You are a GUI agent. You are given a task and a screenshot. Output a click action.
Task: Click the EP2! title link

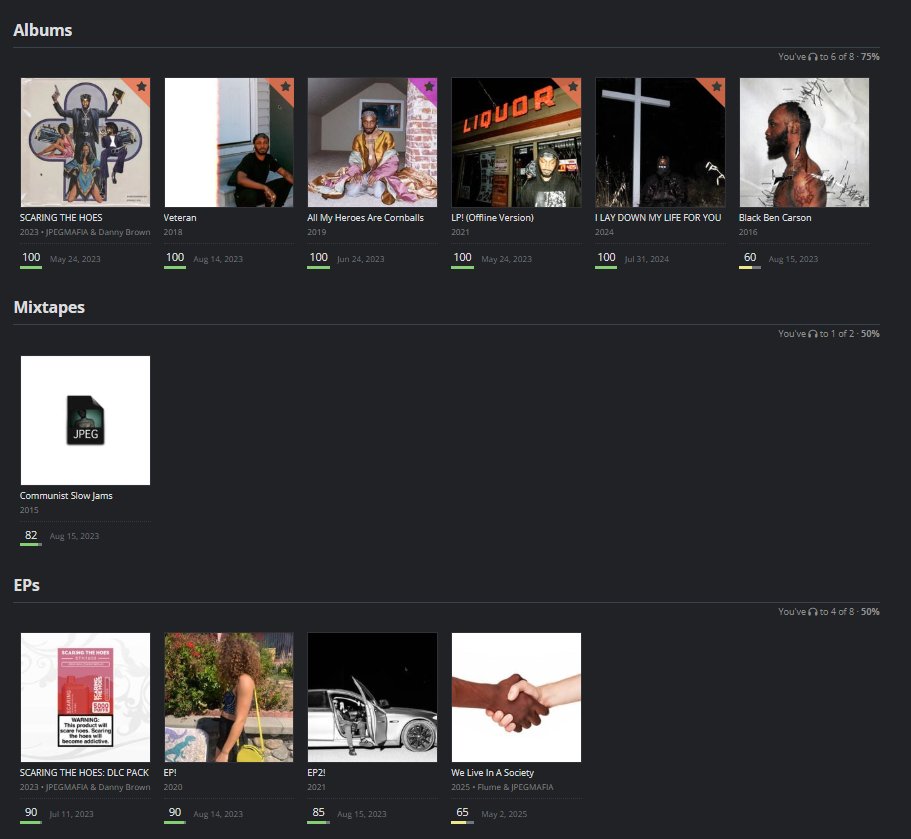pyautogui.click(x=317, y=773)
